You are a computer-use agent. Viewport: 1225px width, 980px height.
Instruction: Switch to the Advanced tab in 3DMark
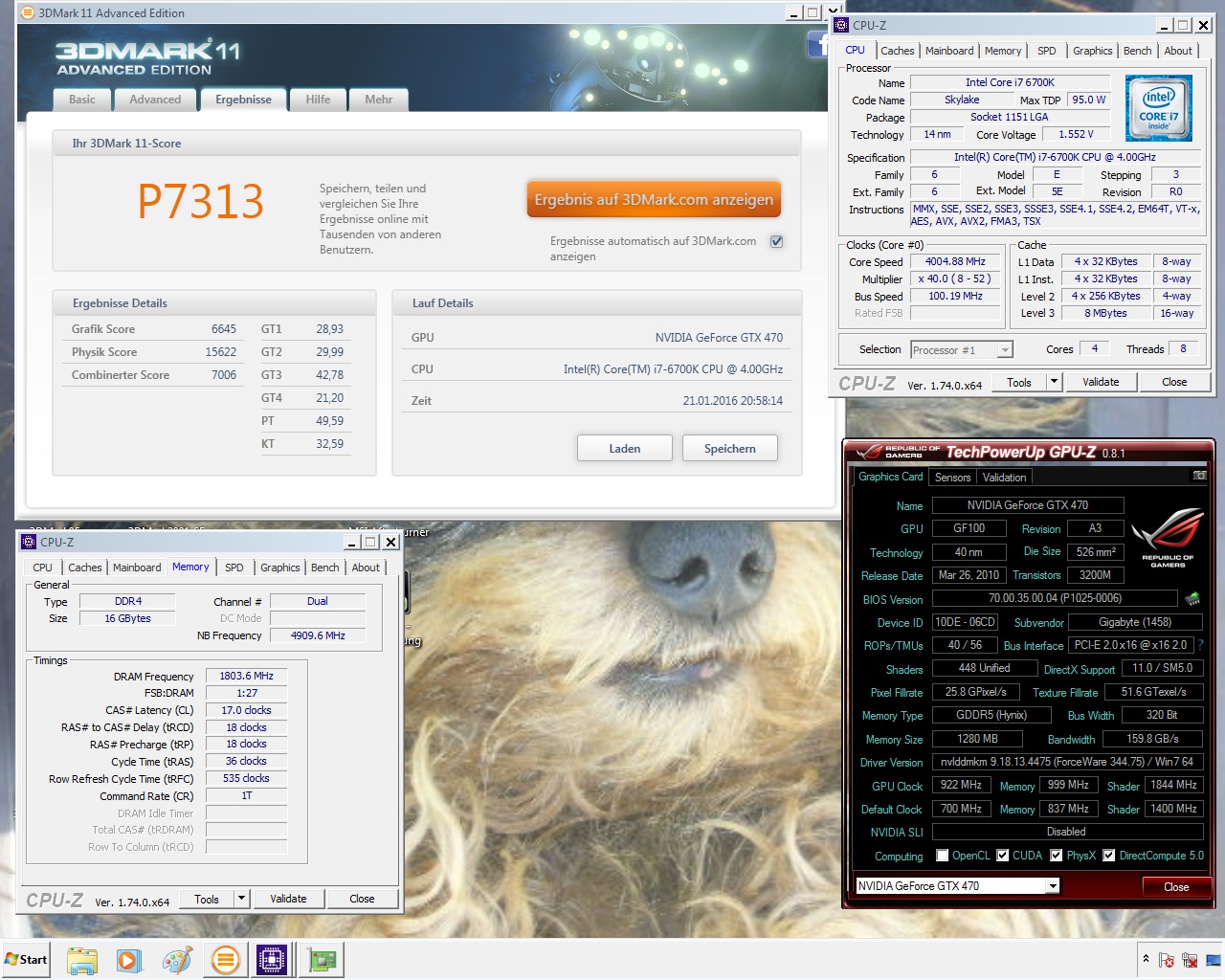155,100
